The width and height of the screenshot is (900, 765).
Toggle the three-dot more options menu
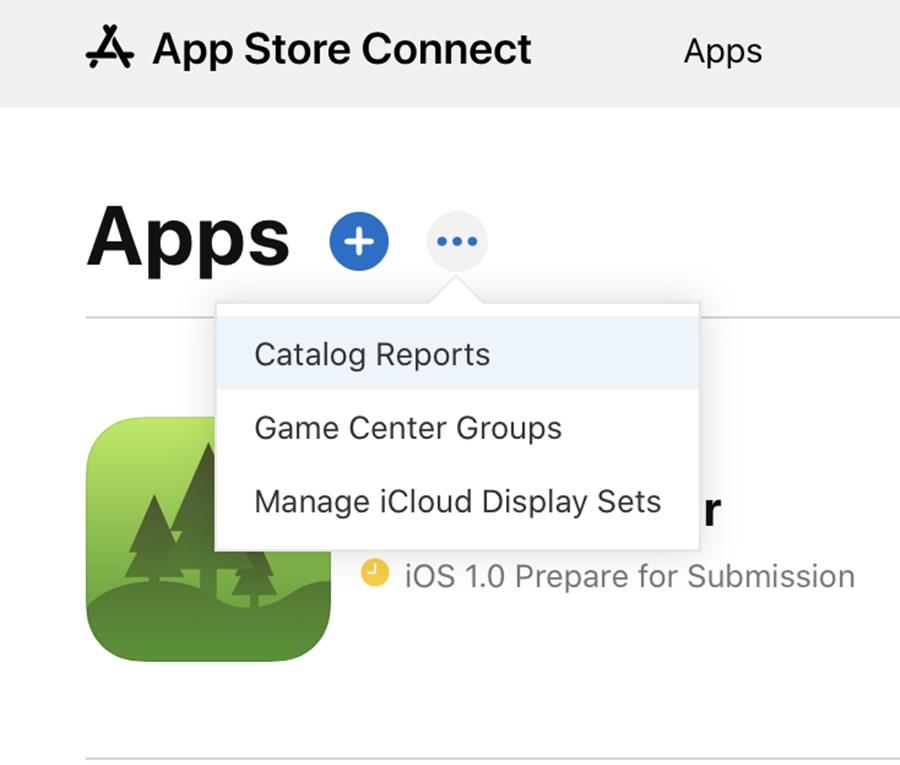pyautogui.click(x=457, y=241)
